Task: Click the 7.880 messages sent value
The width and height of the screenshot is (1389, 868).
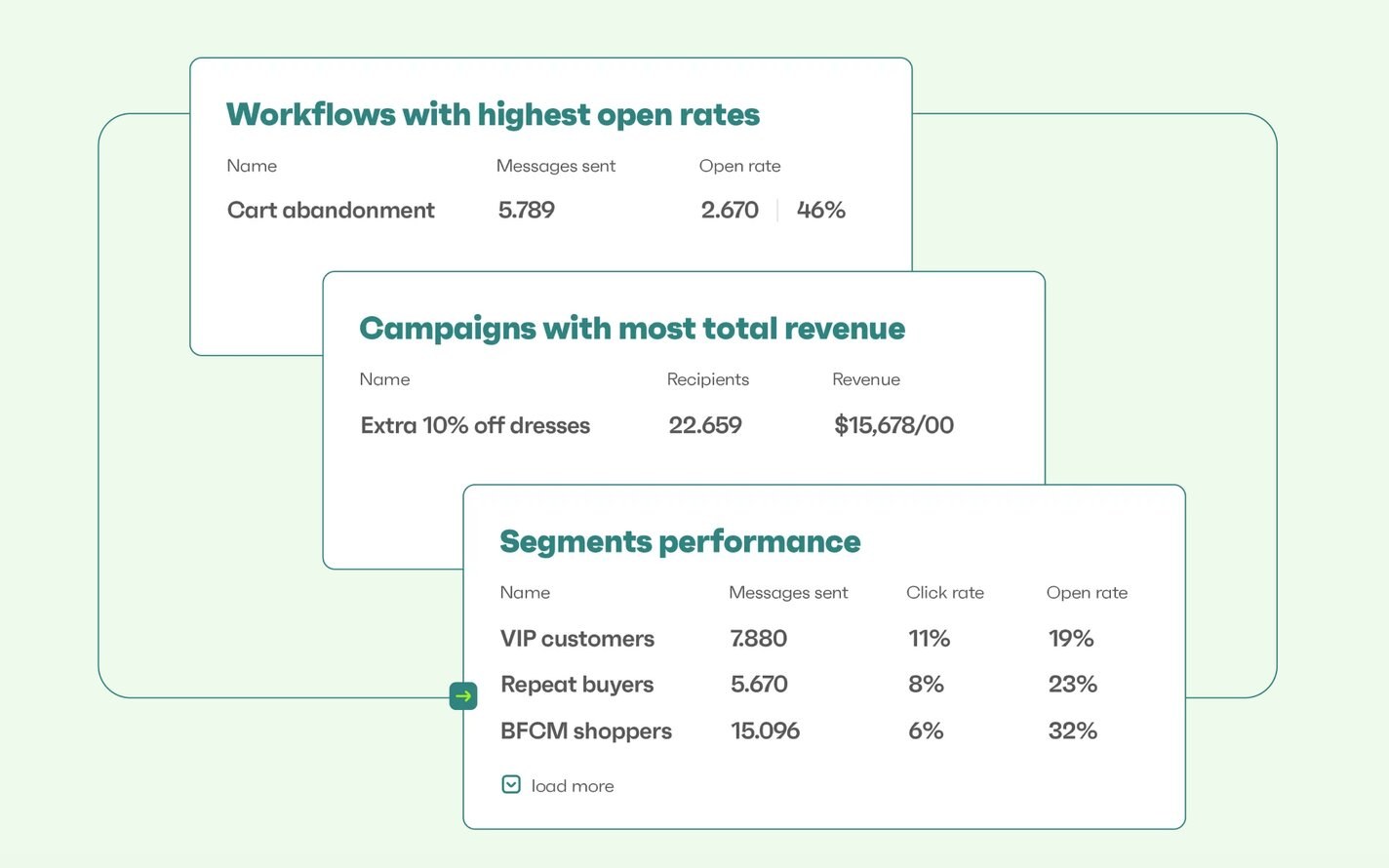Action: pos(759,639)
